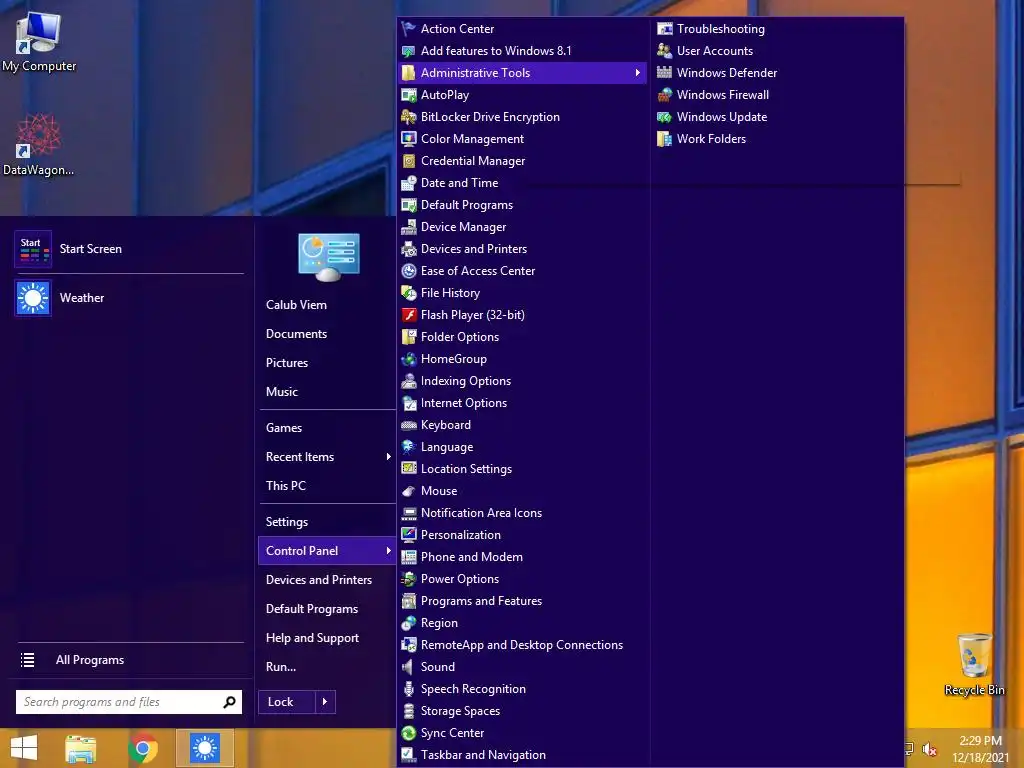Open File Explorer from the taskbar
The width and height of the screenshot is (1024, 768).
pyautogui.click(x=81, y=748)
